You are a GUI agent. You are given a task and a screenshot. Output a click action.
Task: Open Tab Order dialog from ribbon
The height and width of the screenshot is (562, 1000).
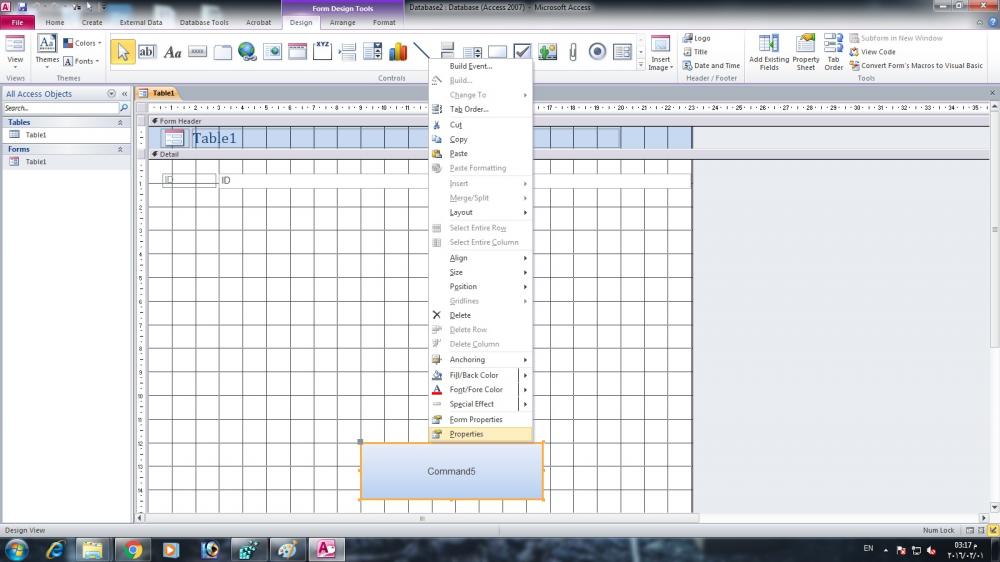(x=834, y=52)
